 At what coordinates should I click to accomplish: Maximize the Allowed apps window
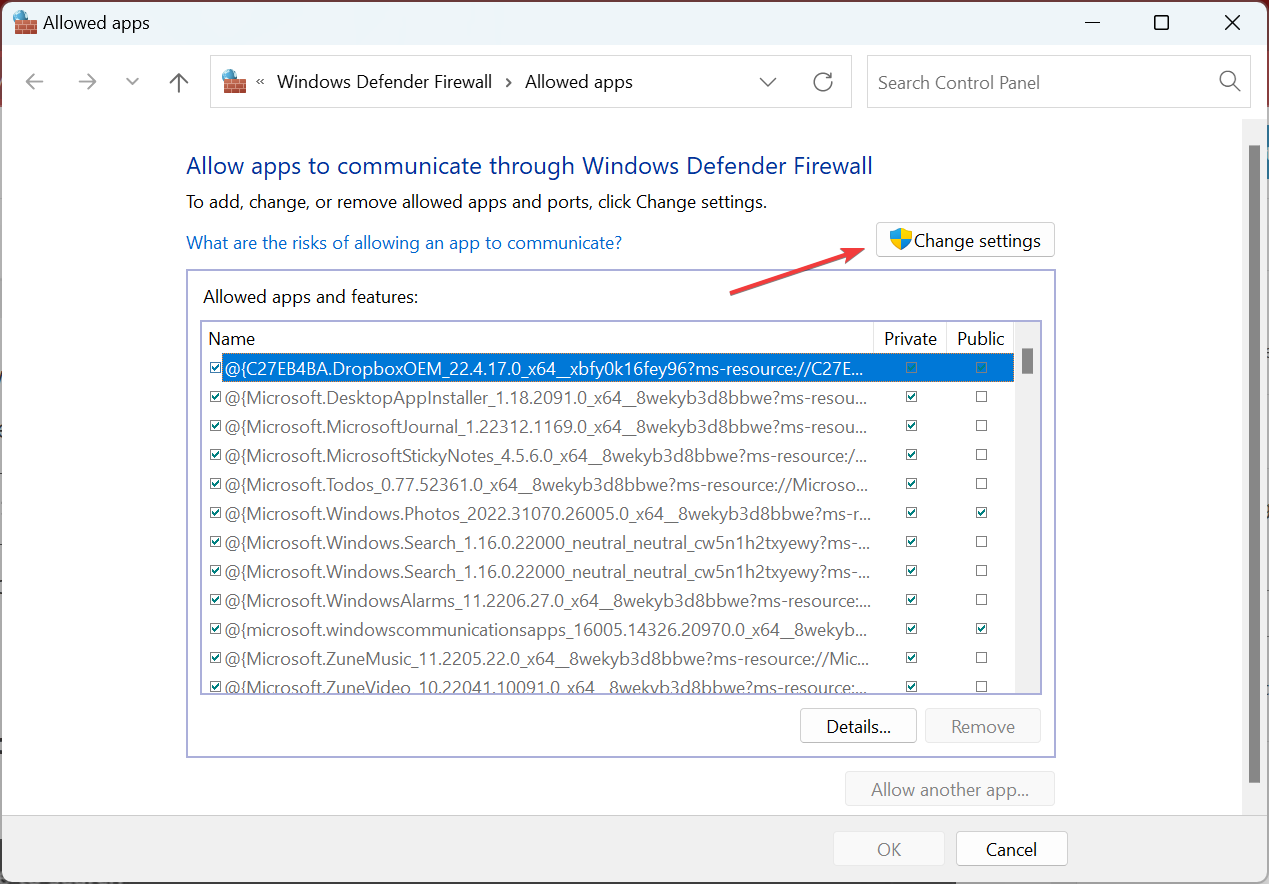coord(1161,23)
